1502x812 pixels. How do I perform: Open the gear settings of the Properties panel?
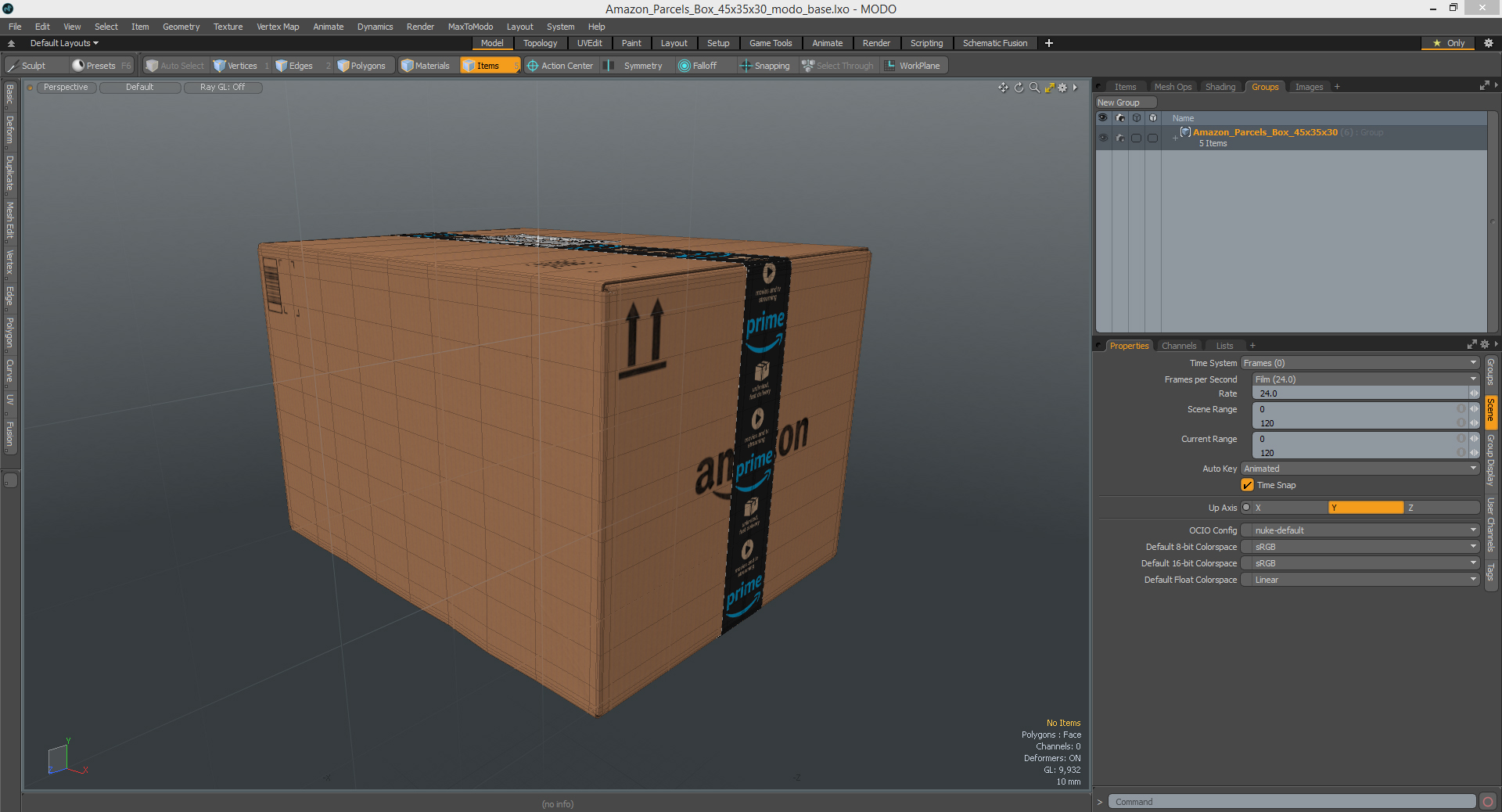(x=1485, y=345)
